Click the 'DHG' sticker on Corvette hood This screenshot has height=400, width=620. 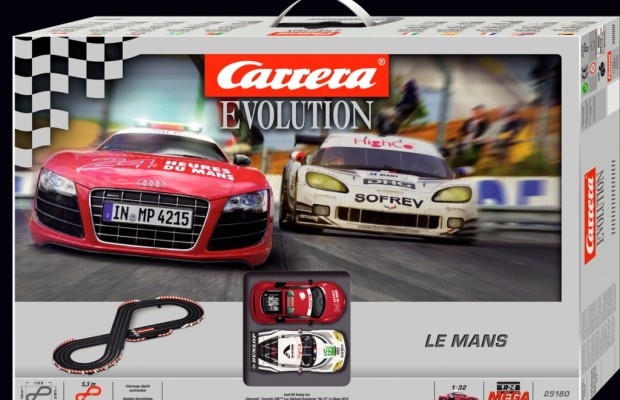click(389, 183)
